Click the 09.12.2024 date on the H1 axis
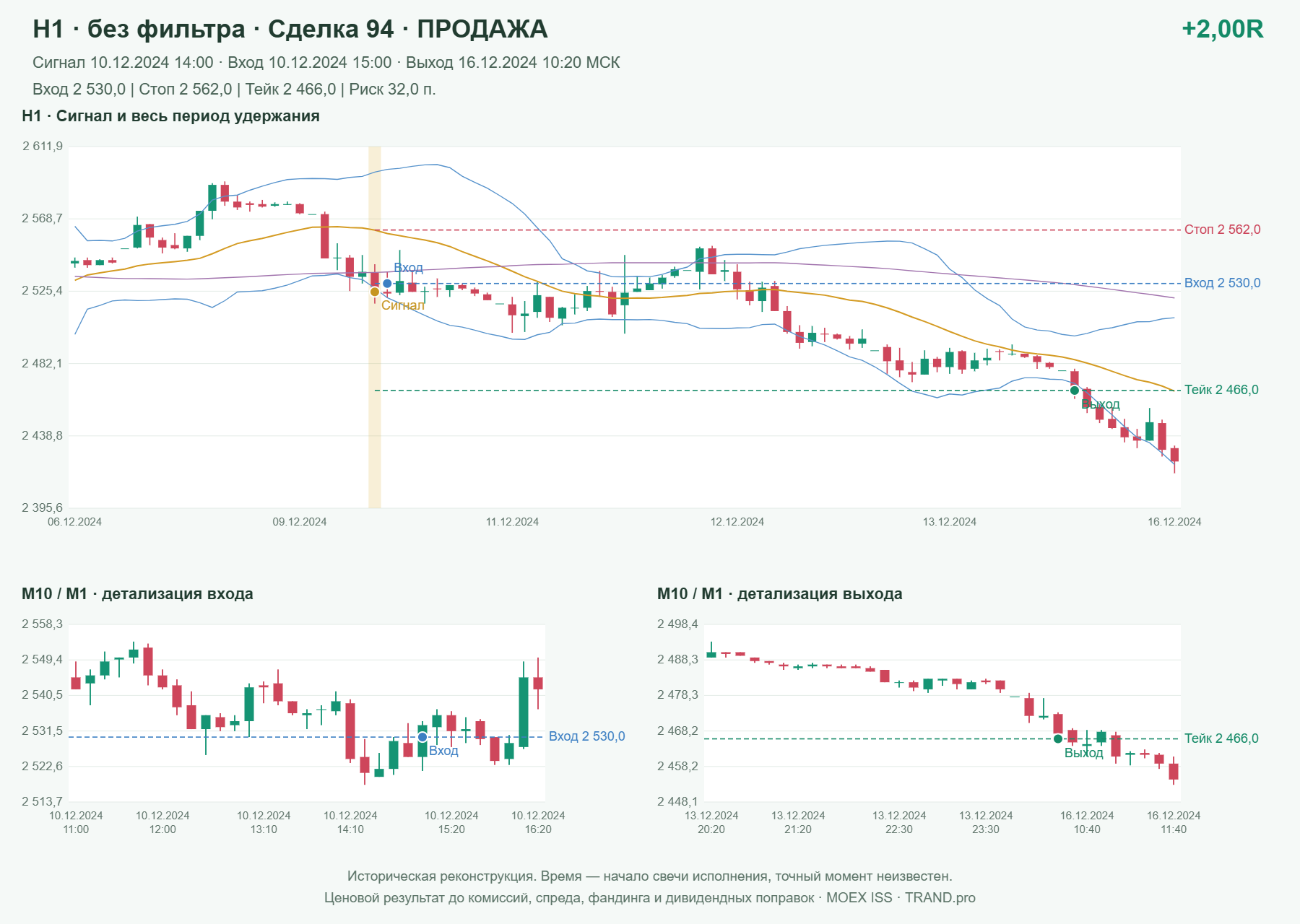The image size is (1300, 924). tap(300, 522)
